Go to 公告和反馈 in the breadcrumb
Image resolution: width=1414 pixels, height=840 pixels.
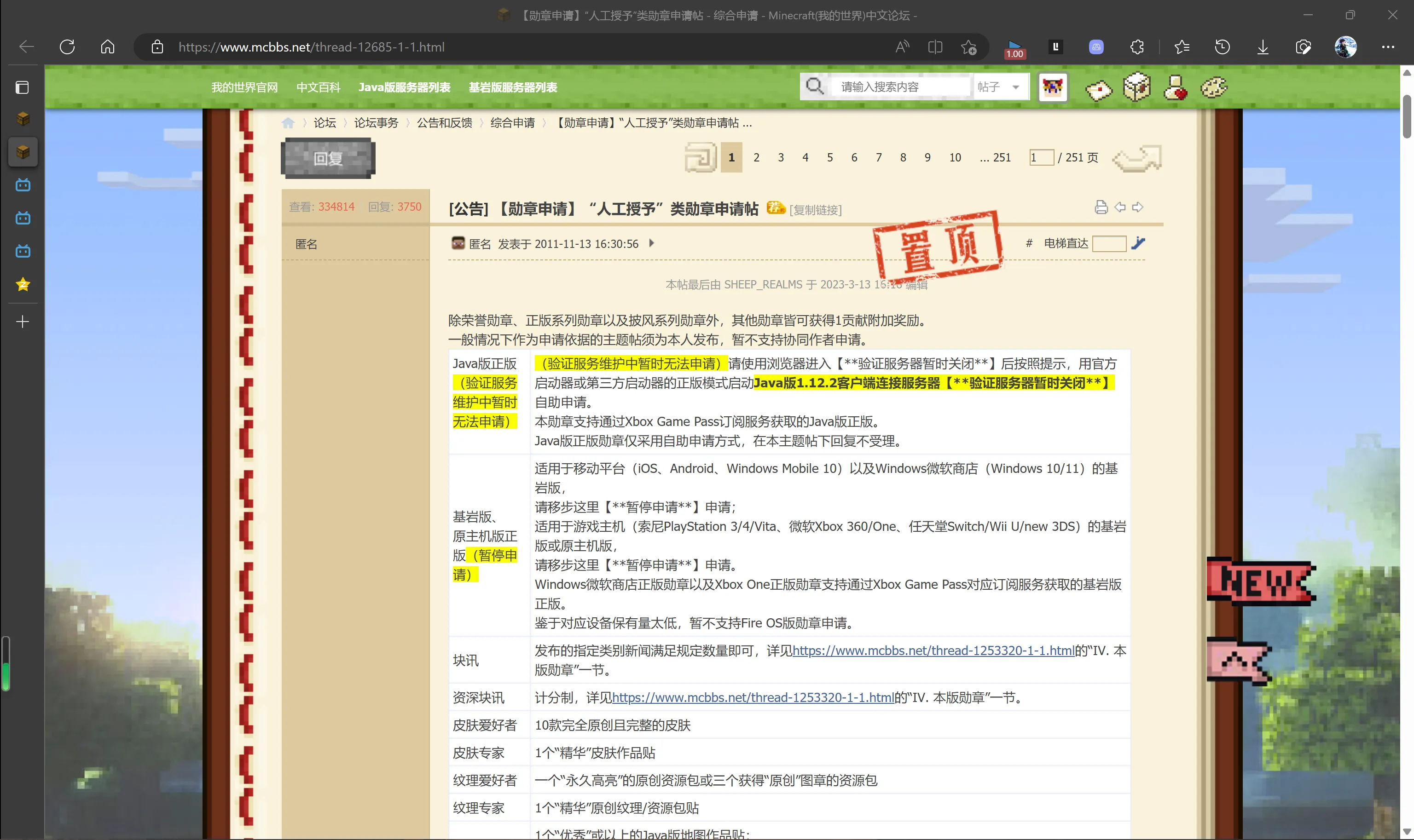click(445, 123)
